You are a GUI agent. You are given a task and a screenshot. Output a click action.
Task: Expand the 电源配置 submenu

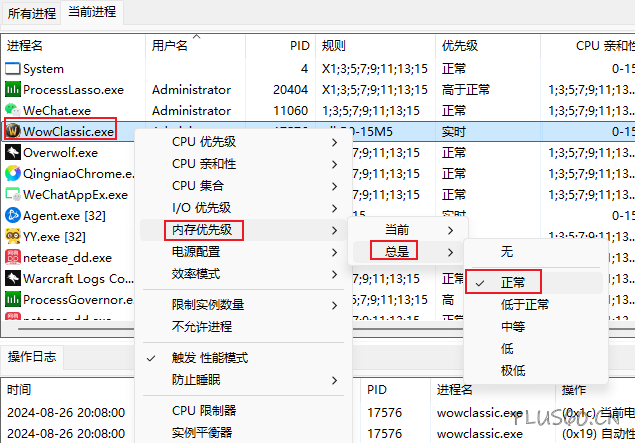pyautogui.click(x=196, y=251)
